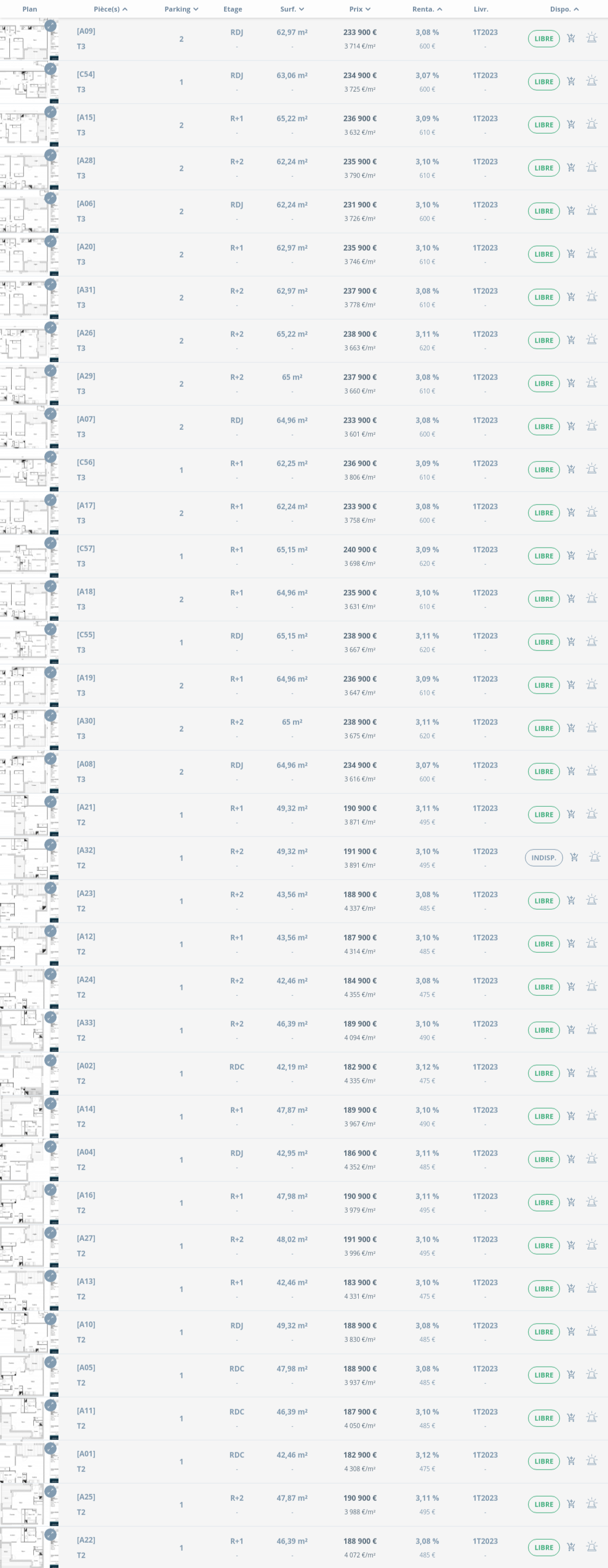Click the LIBRE badge for lot A06

543,211
